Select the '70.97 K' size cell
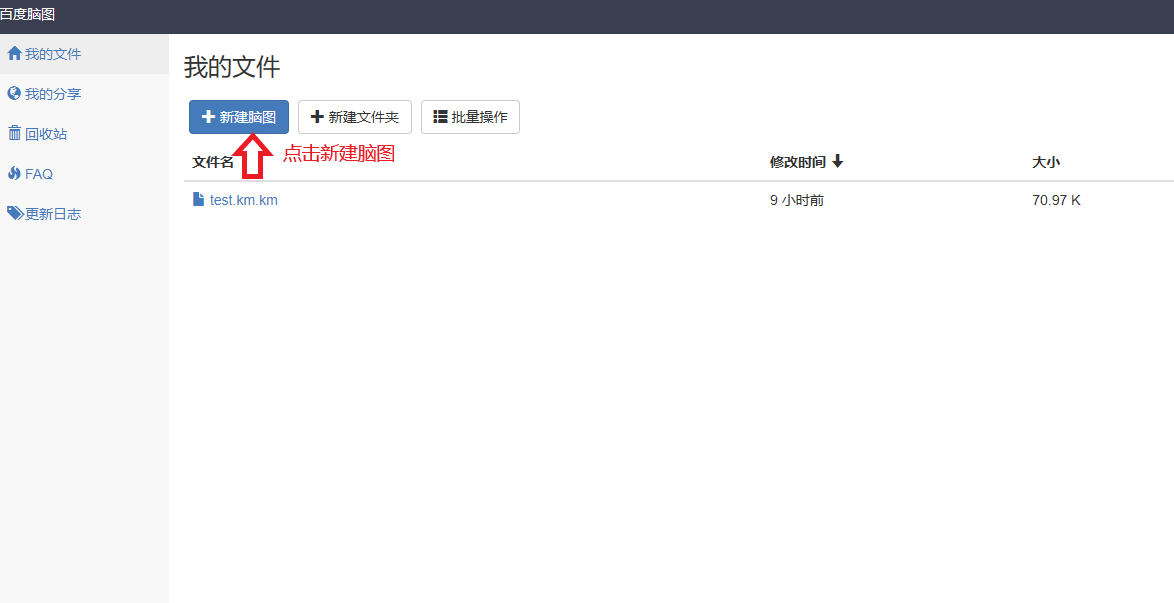Screen dimensions: 1174x603 [x=1056, y=201]
